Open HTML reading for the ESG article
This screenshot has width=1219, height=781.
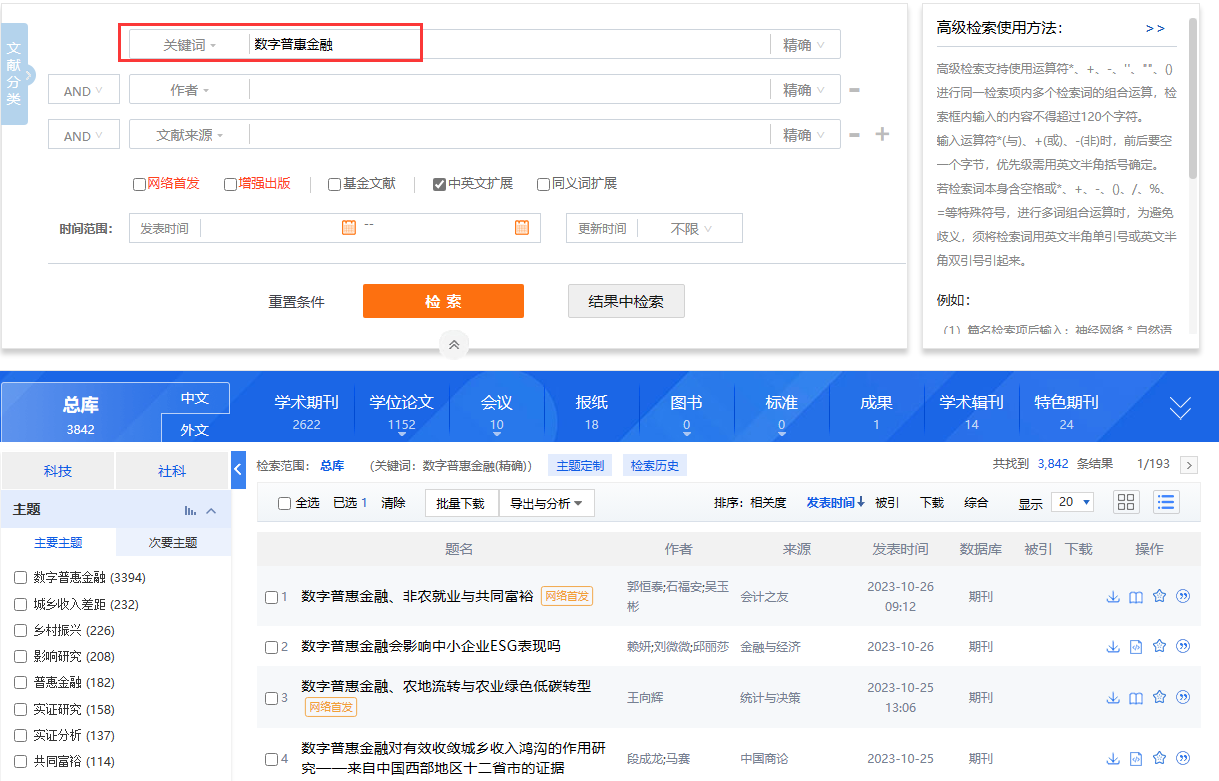[x=1136, y=647]
